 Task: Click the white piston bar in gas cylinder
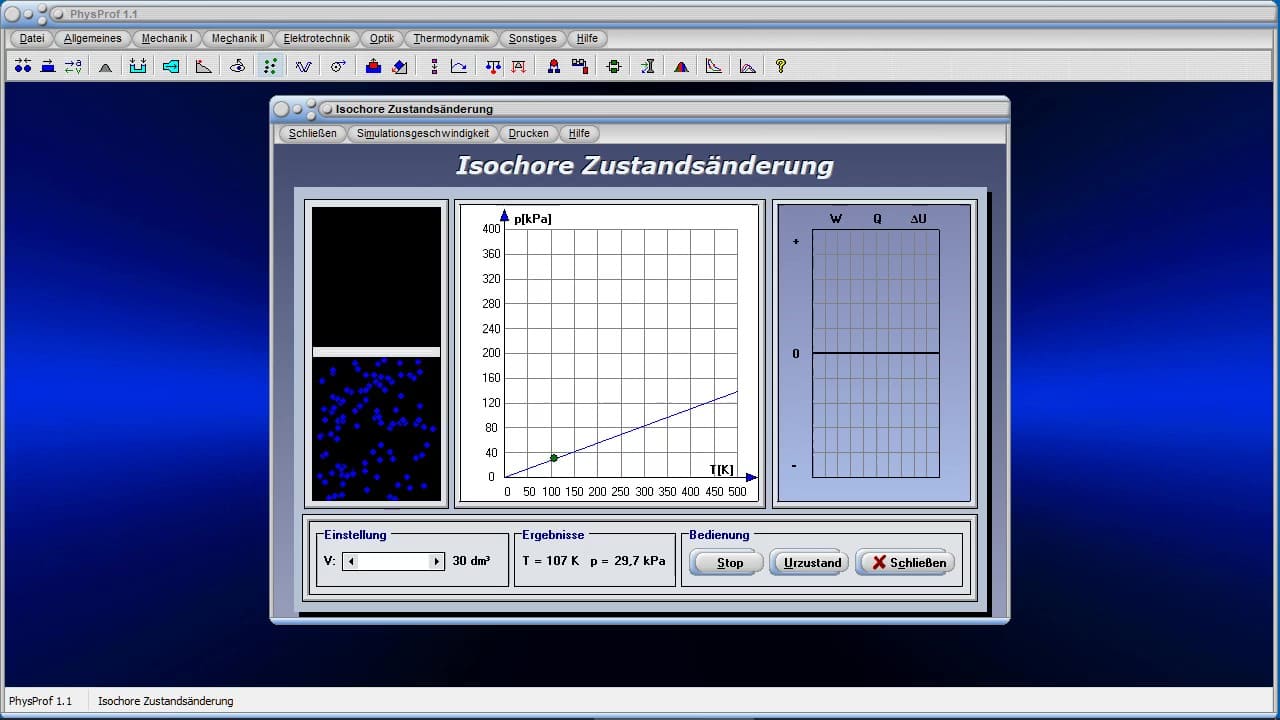click(376, 352)
